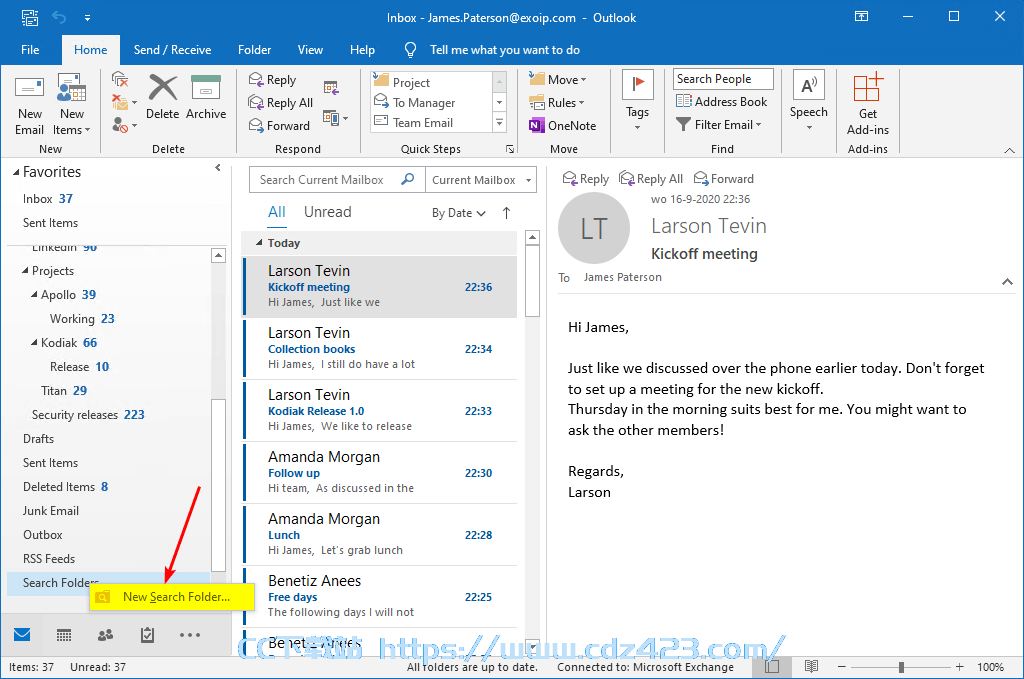The width and height of the screenshot is (1024, 679).
Task: Open People view in navigation bar
Action: pos(105,635)
